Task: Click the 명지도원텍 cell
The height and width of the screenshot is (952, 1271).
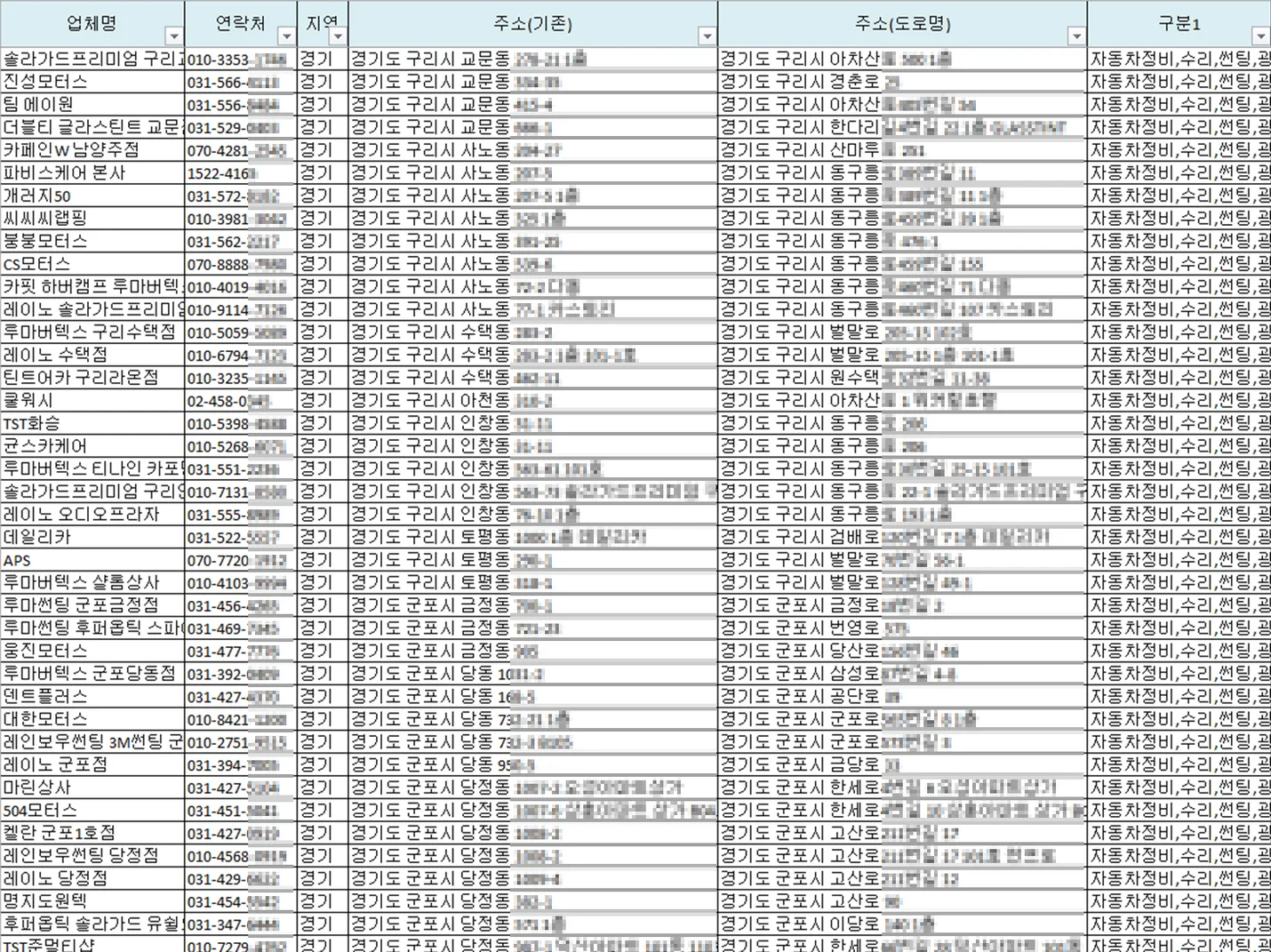Action: [x=92, y=901]
